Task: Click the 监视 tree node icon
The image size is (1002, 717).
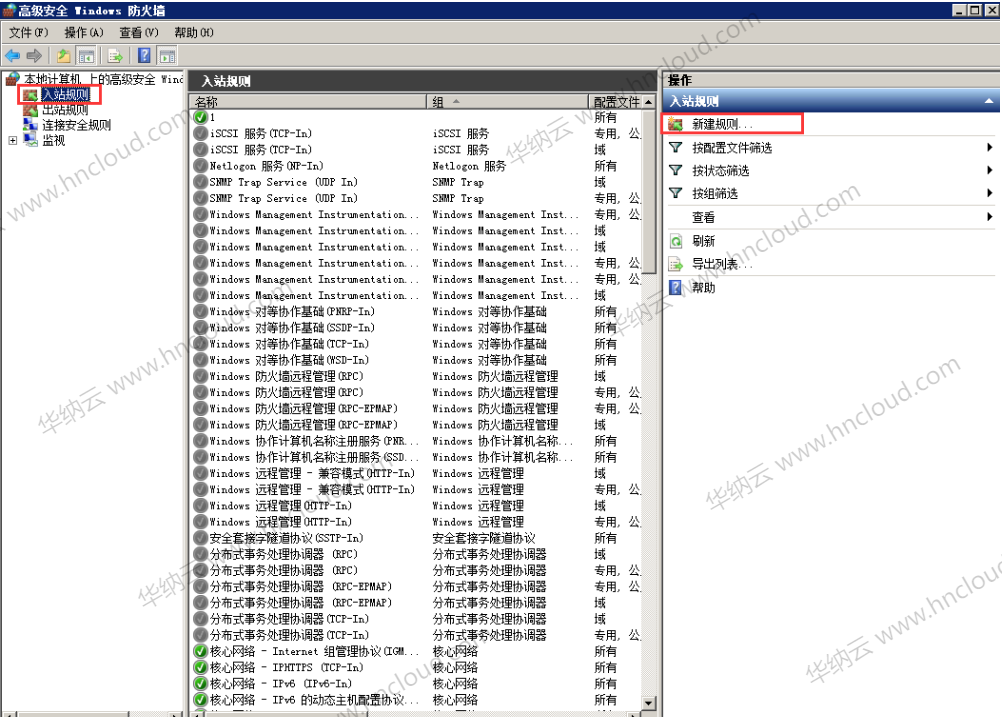Action: (30, 140)
